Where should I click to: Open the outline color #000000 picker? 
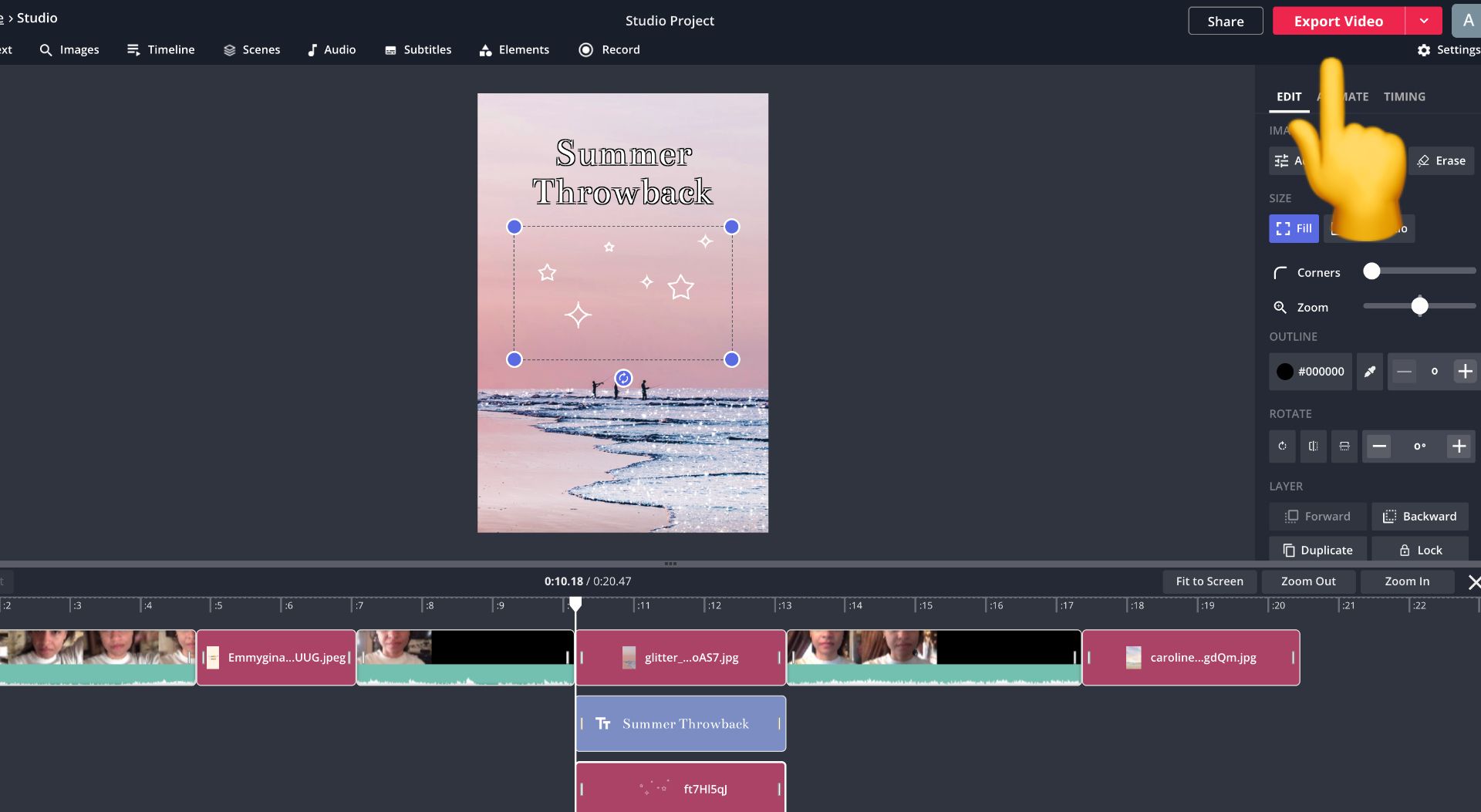pos(1310,372)
